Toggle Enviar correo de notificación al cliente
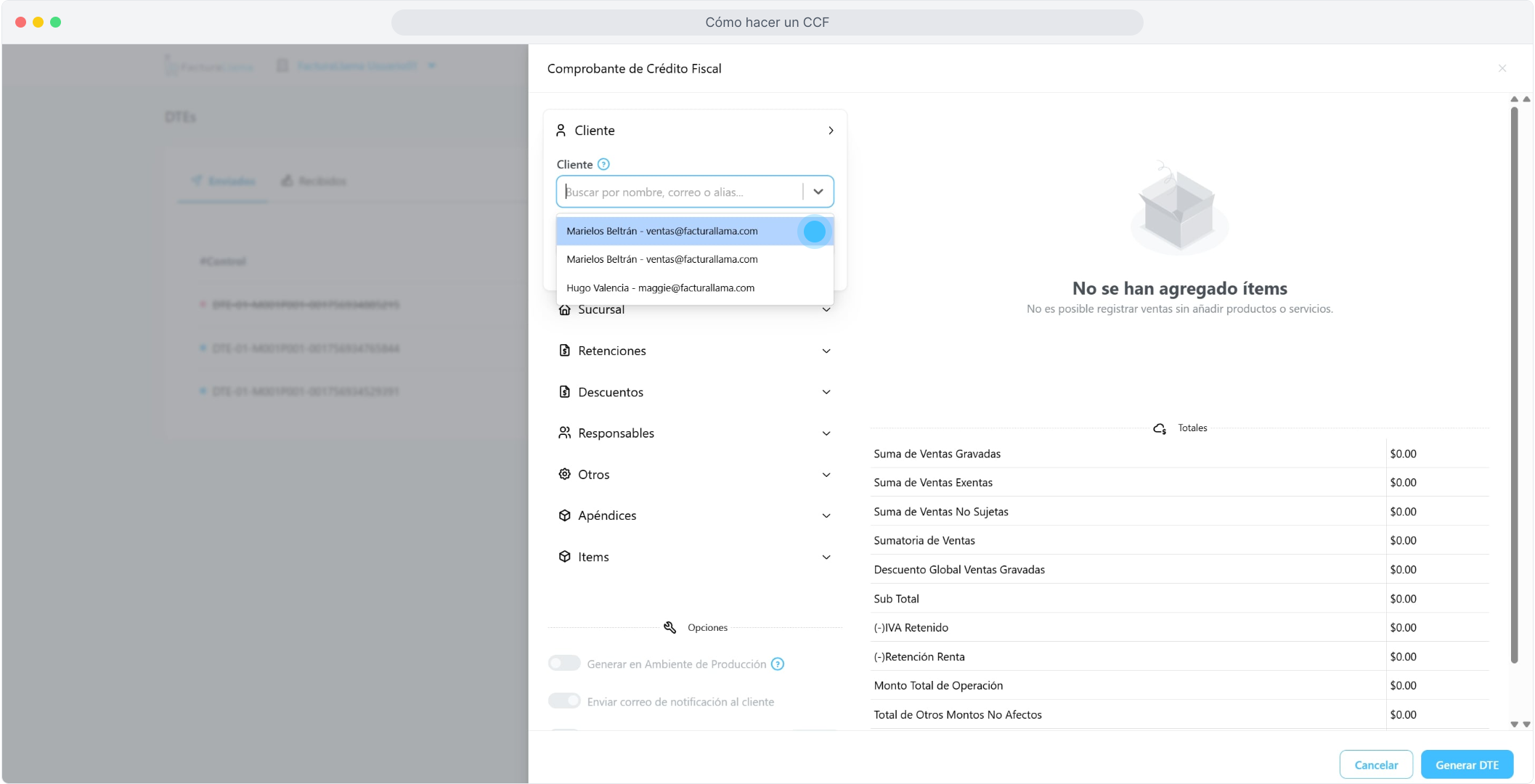The height and width of the screenshot is (784, 1535). 564,701
